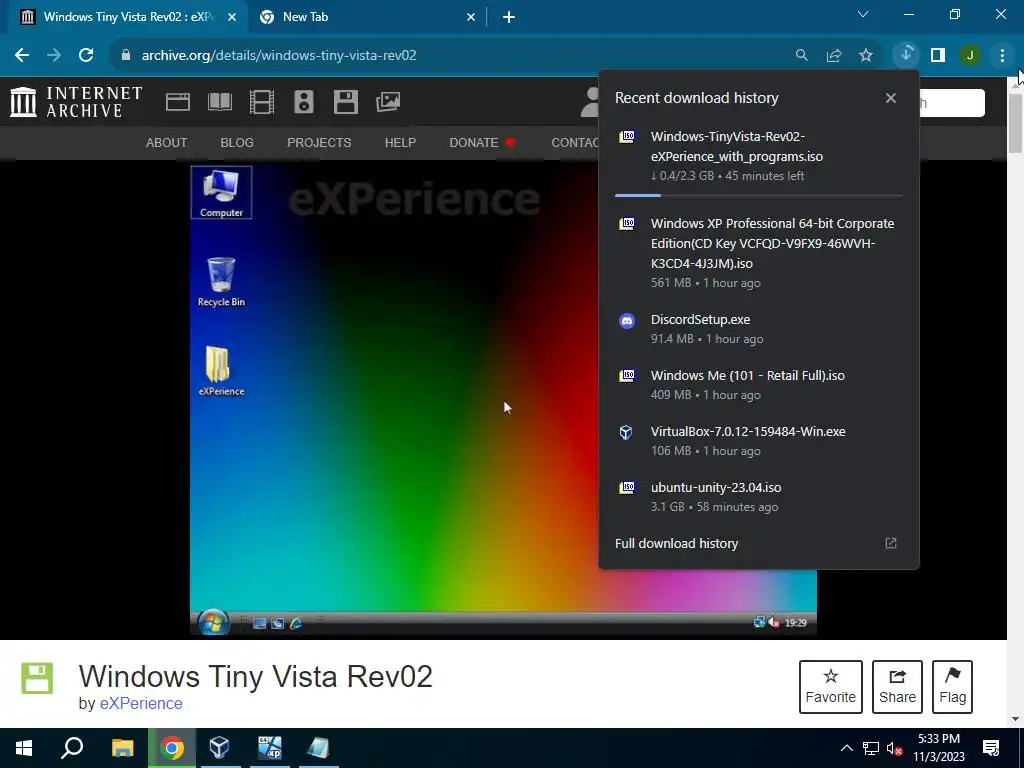Click the forward navigation arrow
Screen dimensions: 1024x768
pos(54,56)
